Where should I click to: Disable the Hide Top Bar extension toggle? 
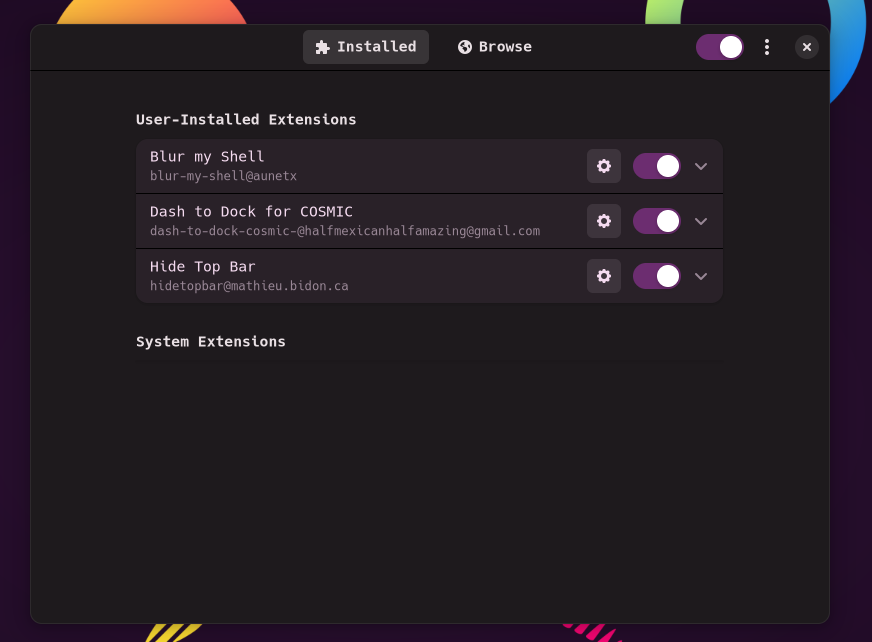(x=657, y=276)
